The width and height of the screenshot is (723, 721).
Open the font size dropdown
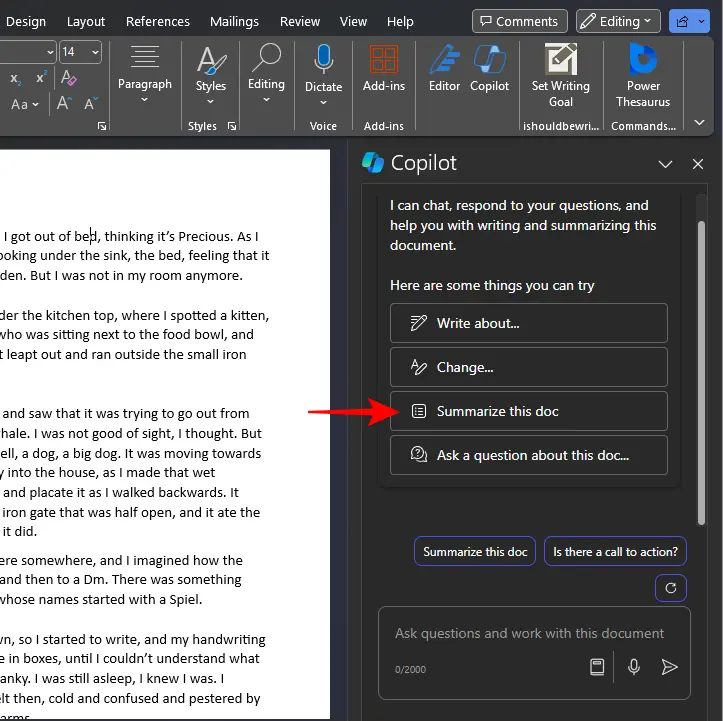pos(95,52)
